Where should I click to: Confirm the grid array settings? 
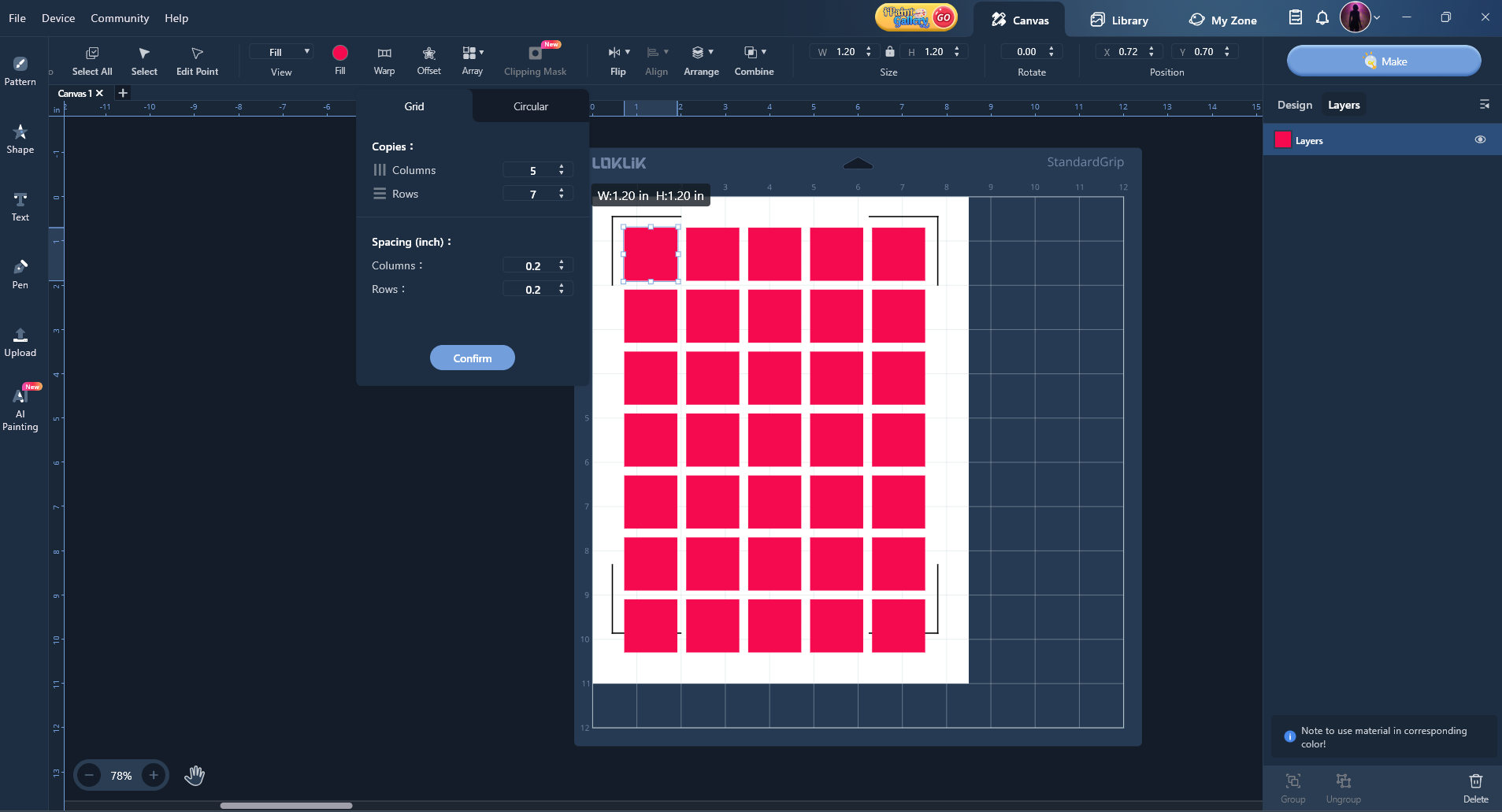pyautogui.click(x=472, y=358)
